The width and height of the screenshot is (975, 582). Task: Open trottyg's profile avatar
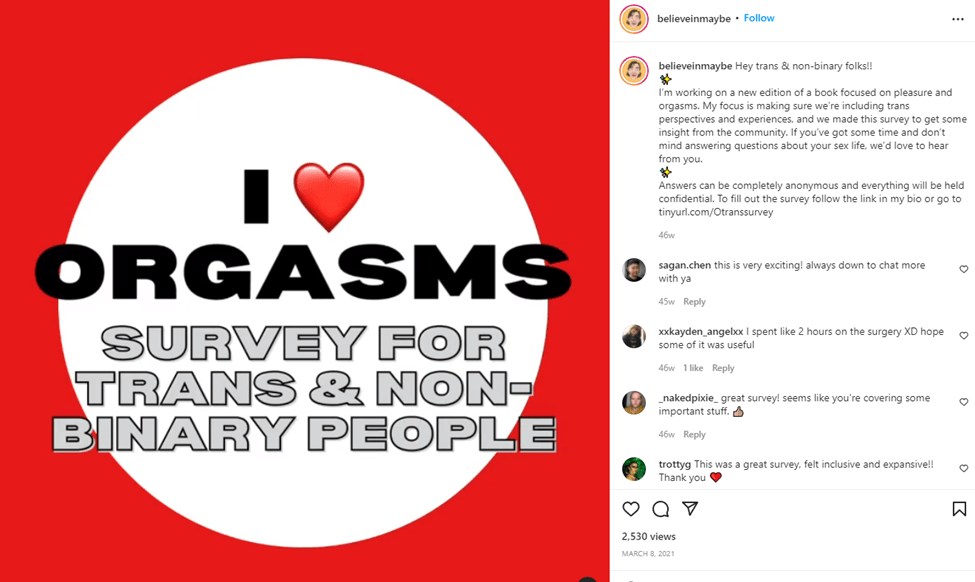point(634,468)
